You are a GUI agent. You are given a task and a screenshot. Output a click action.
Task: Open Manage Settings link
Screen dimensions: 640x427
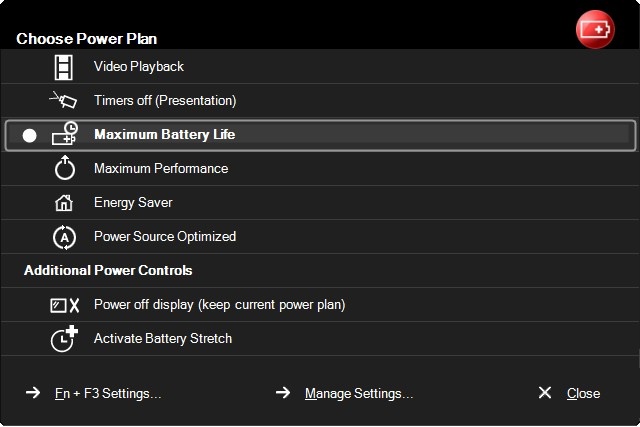coord(359,394)
